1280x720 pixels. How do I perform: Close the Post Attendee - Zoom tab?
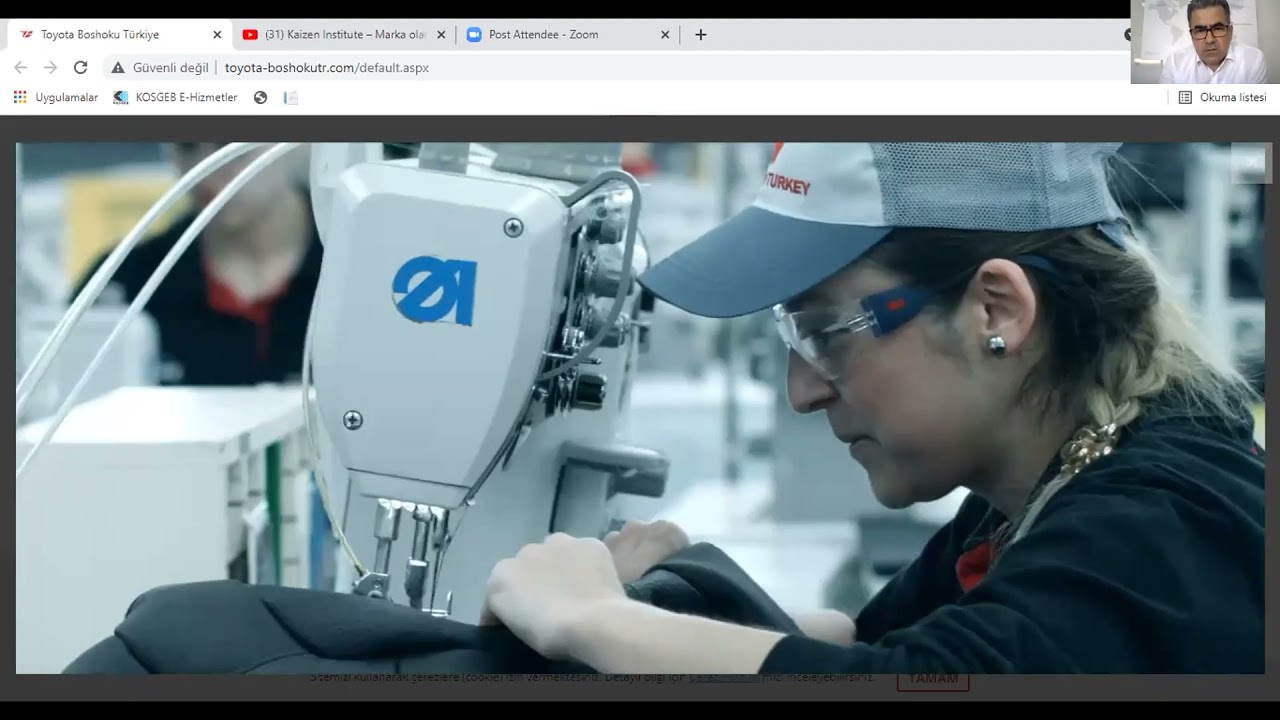click(x=665, y=34)
